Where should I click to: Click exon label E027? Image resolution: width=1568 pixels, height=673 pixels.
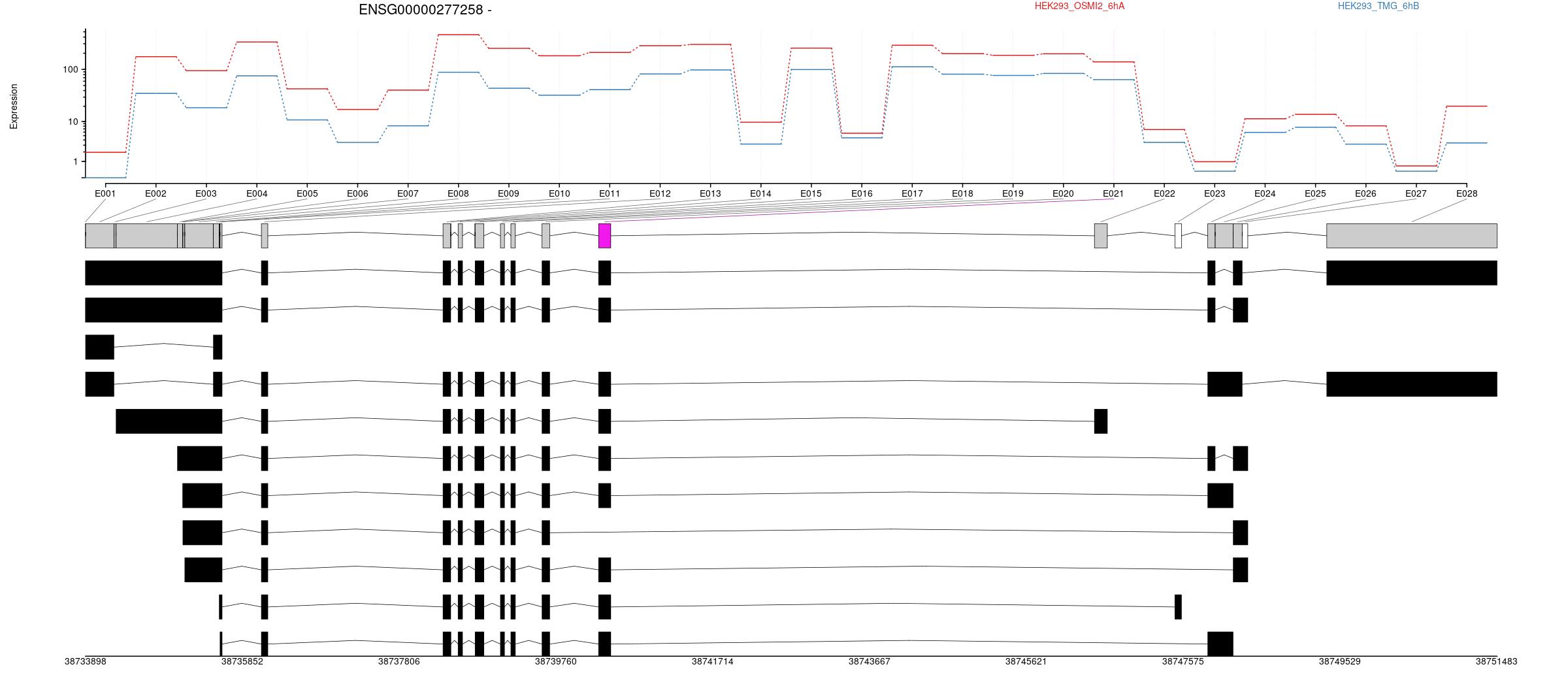[x=1416, y=193]
